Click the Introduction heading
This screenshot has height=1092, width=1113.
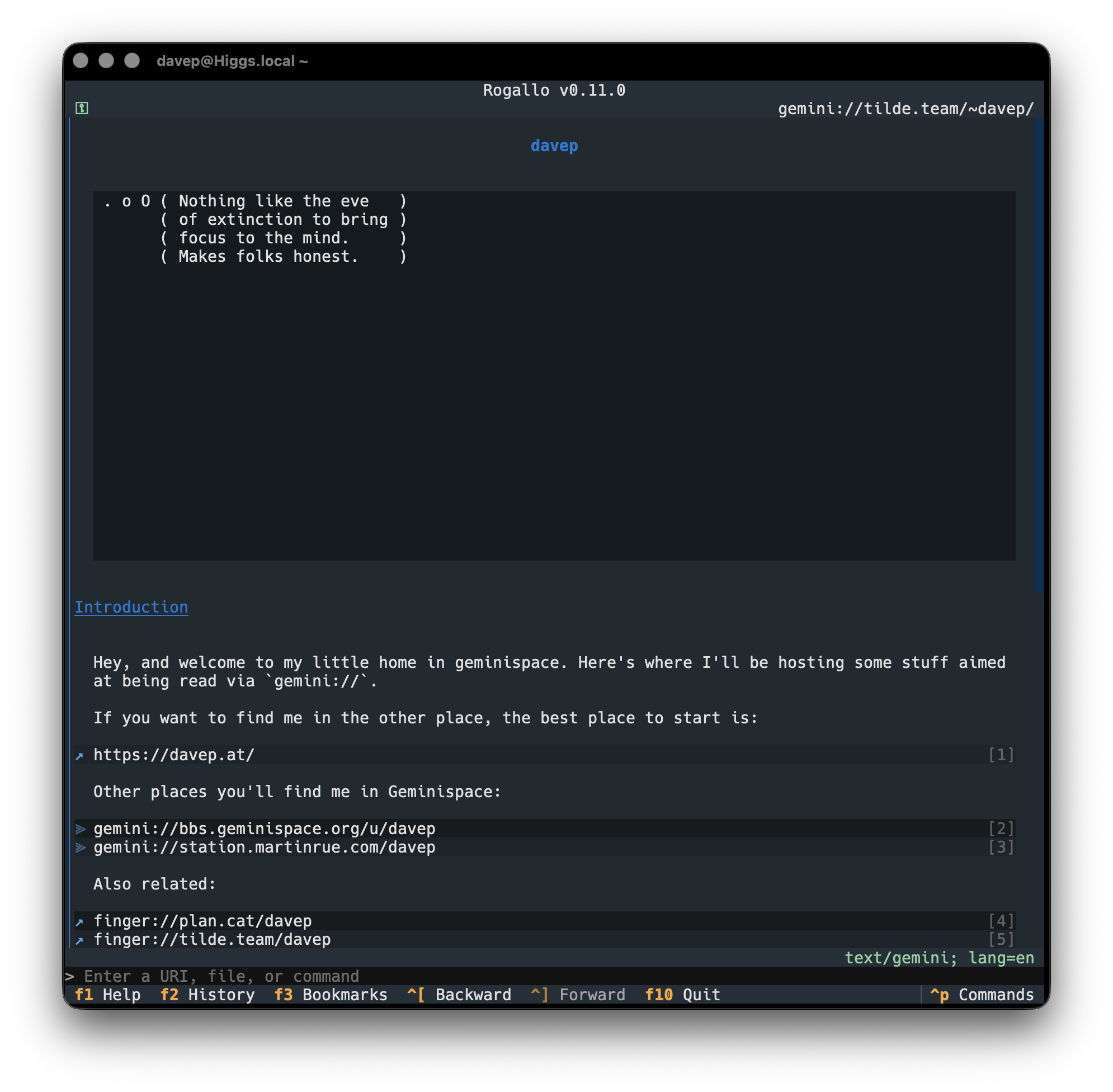pyautogui.click(x=131, y=607)
